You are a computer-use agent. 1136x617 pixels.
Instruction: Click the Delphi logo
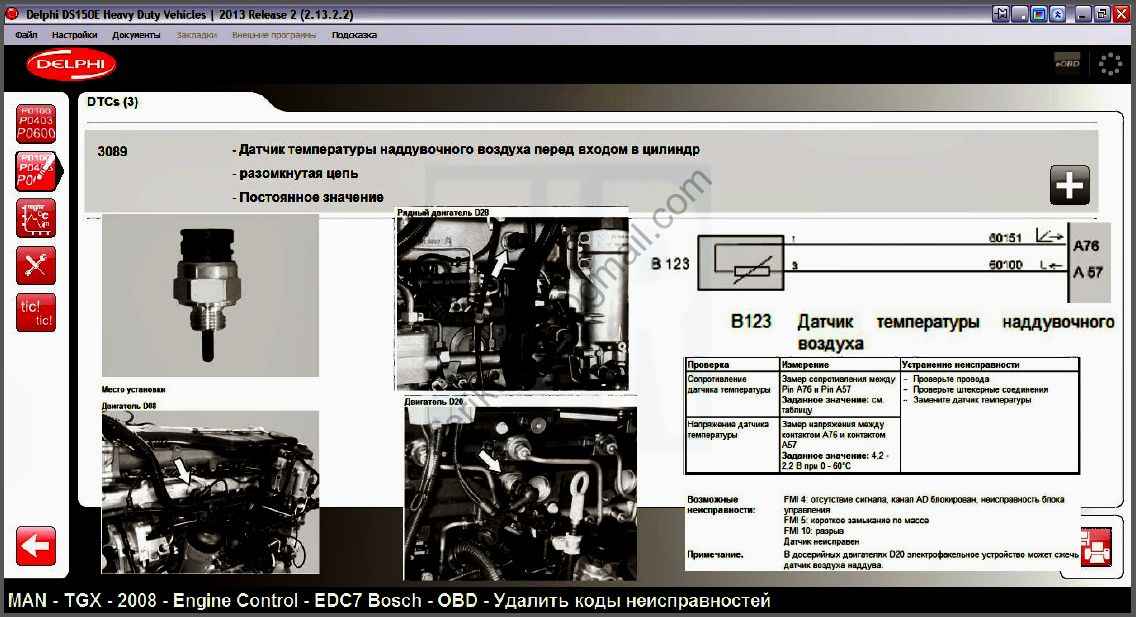pyautogui.click(x=71, y=65)
